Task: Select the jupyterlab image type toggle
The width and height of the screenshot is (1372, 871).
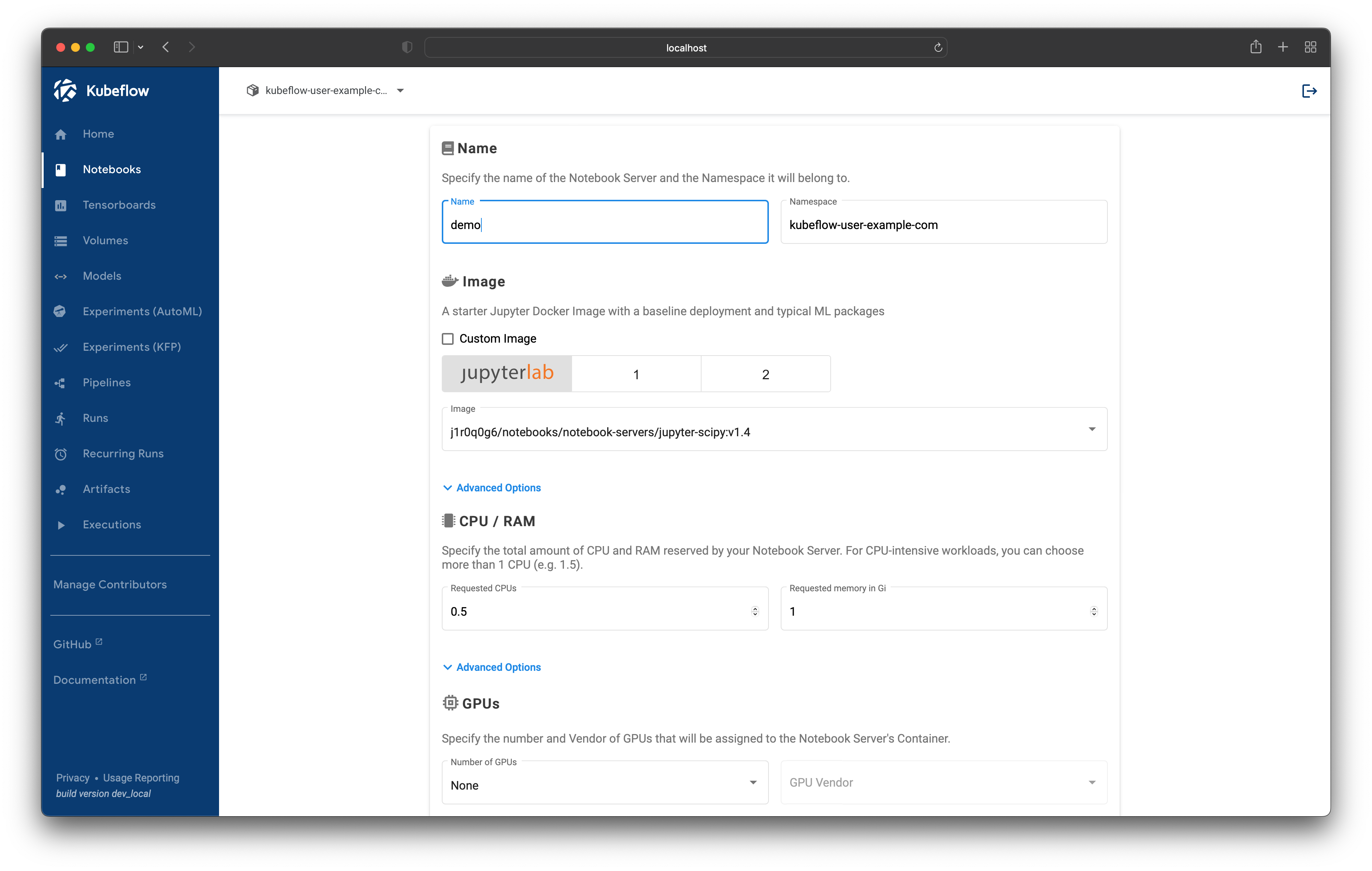Action: (x=507, y=374)
